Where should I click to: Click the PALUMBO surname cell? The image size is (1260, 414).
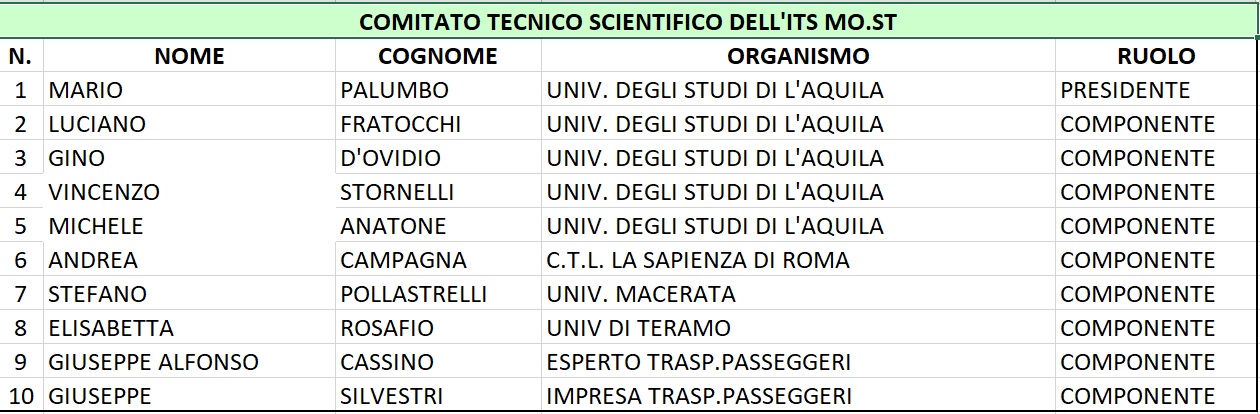pyautogui.click(x=438, y=90)
